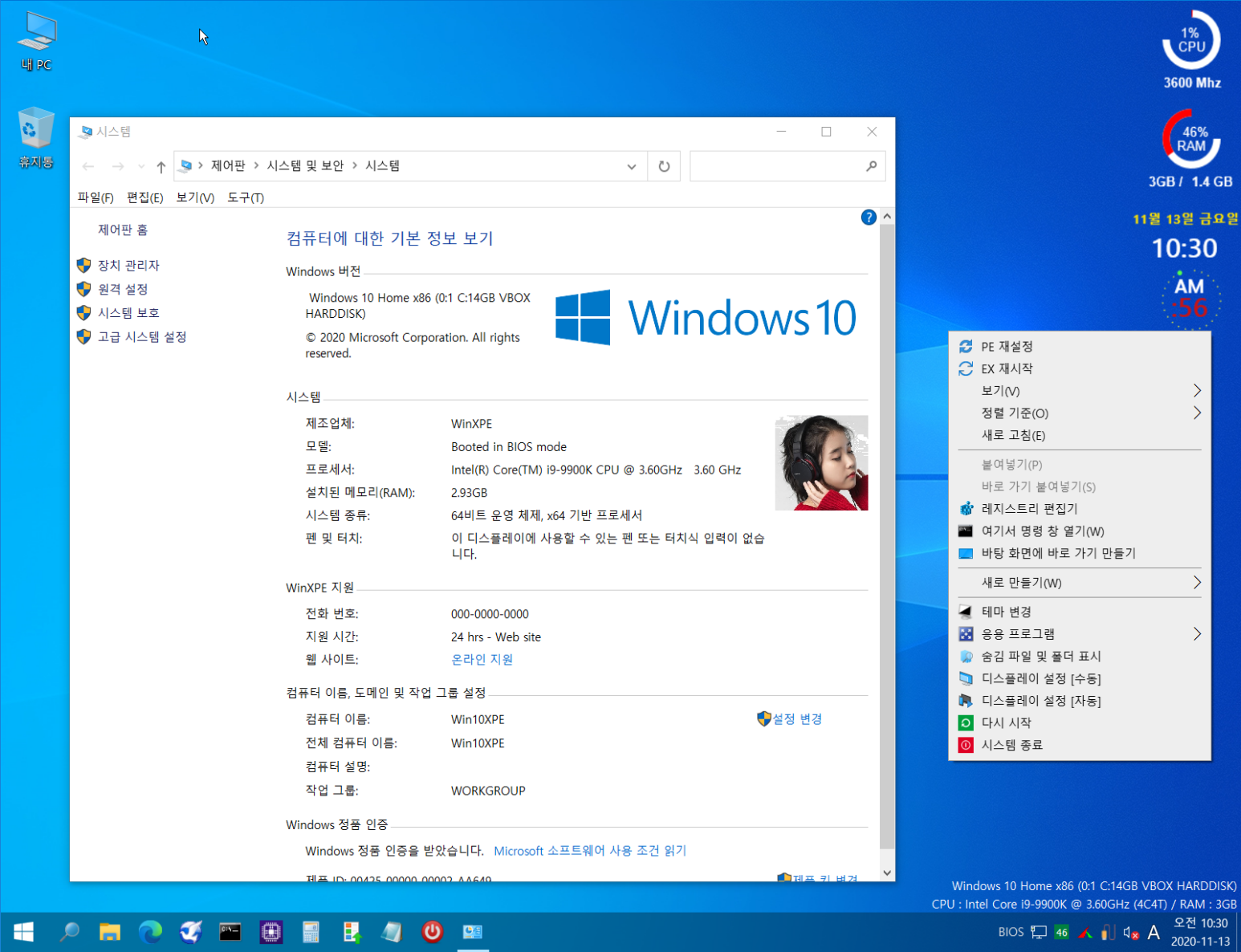Open 레지스트리 편집기 from context menu
Screen dimensions: 1241x952
coord(1080,508)
